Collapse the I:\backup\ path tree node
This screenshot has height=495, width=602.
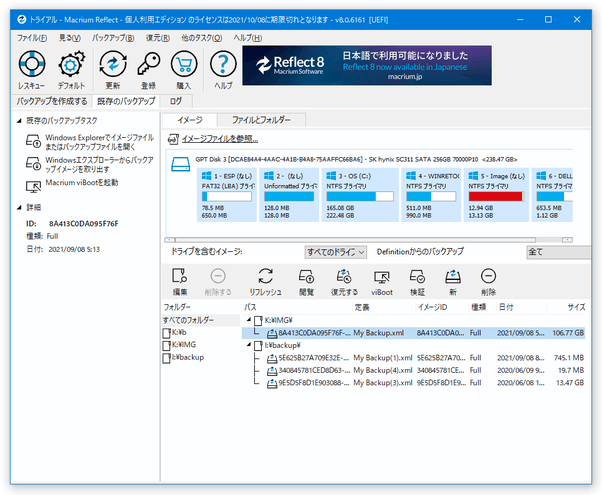point(249,345)
